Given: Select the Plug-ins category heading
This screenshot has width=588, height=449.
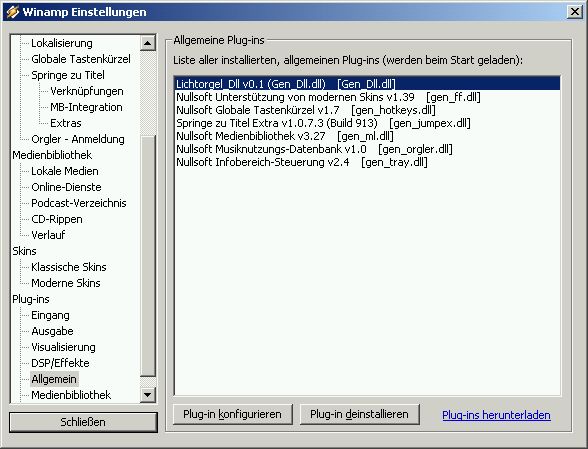Looking at the screenshot, I should tap(31, 299).
